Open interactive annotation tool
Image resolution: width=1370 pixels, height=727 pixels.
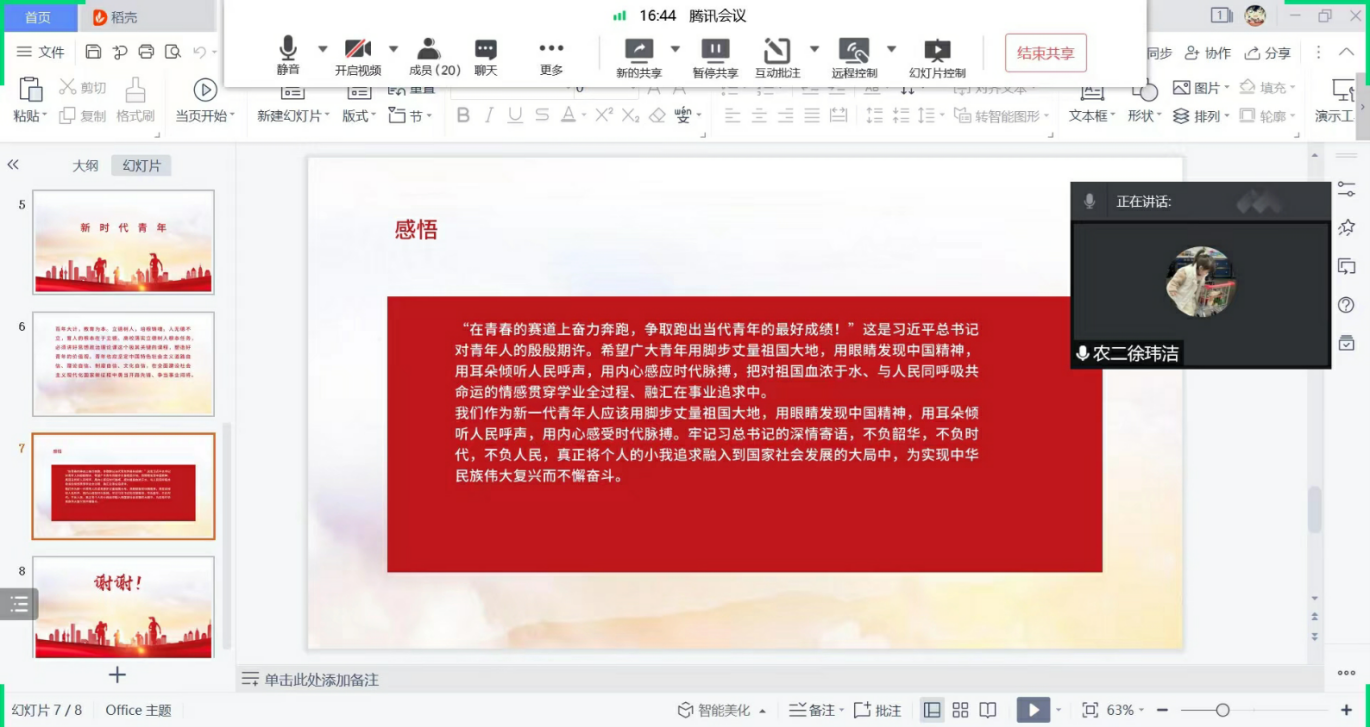coord(777,56)
